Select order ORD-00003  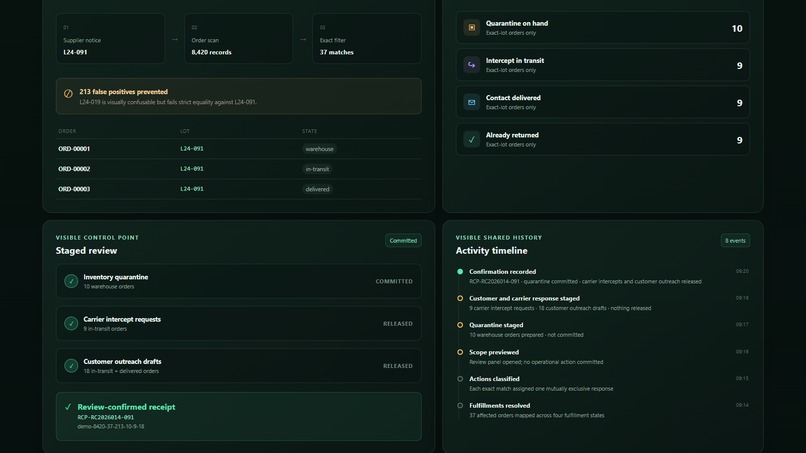[74, 189]
